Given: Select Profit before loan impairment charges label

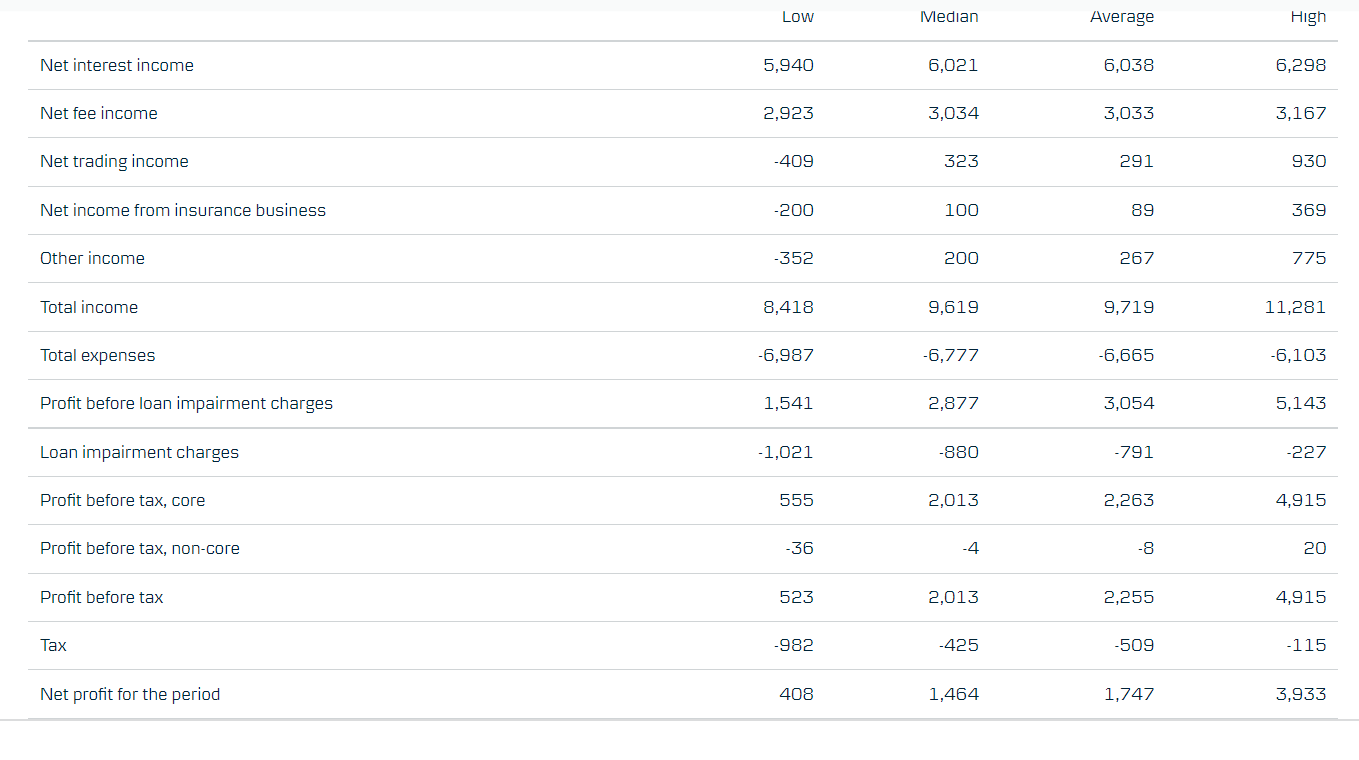Looking at the screenshot, I should click(186, 403).
